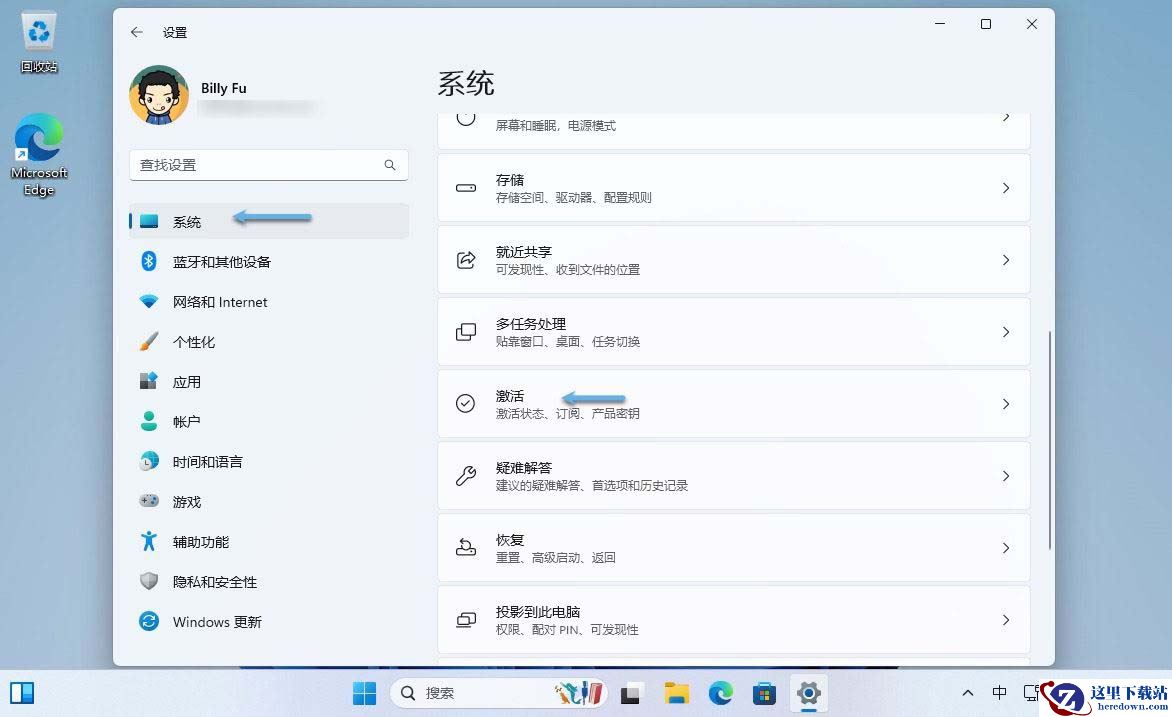The height and width of the screenshot is (717, 1172).
Task: Go back with the Settings back arrow
Action: point(136,32)
